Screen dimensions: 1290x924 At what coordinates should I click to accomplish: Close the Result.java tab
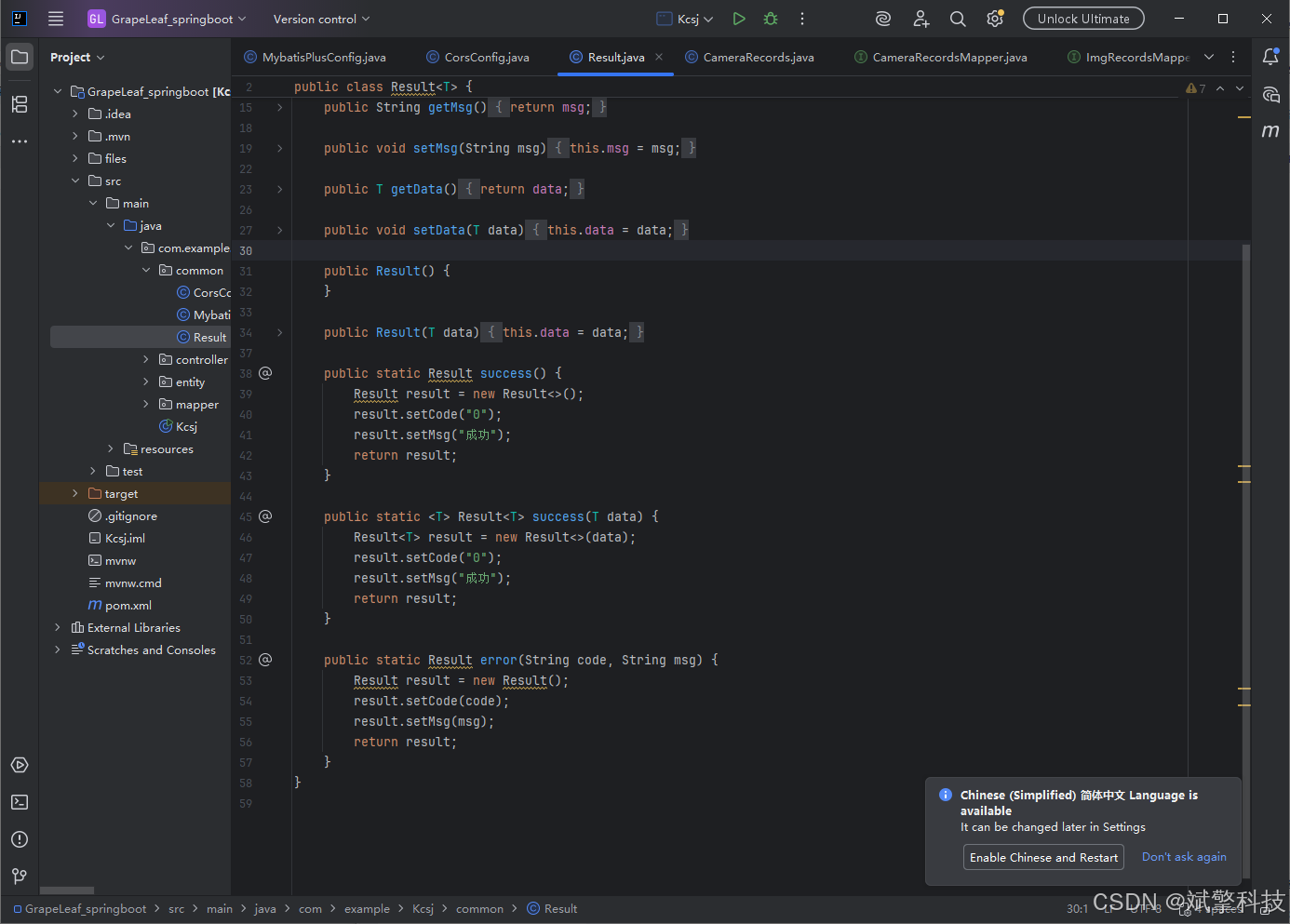(x=659, y=57)
